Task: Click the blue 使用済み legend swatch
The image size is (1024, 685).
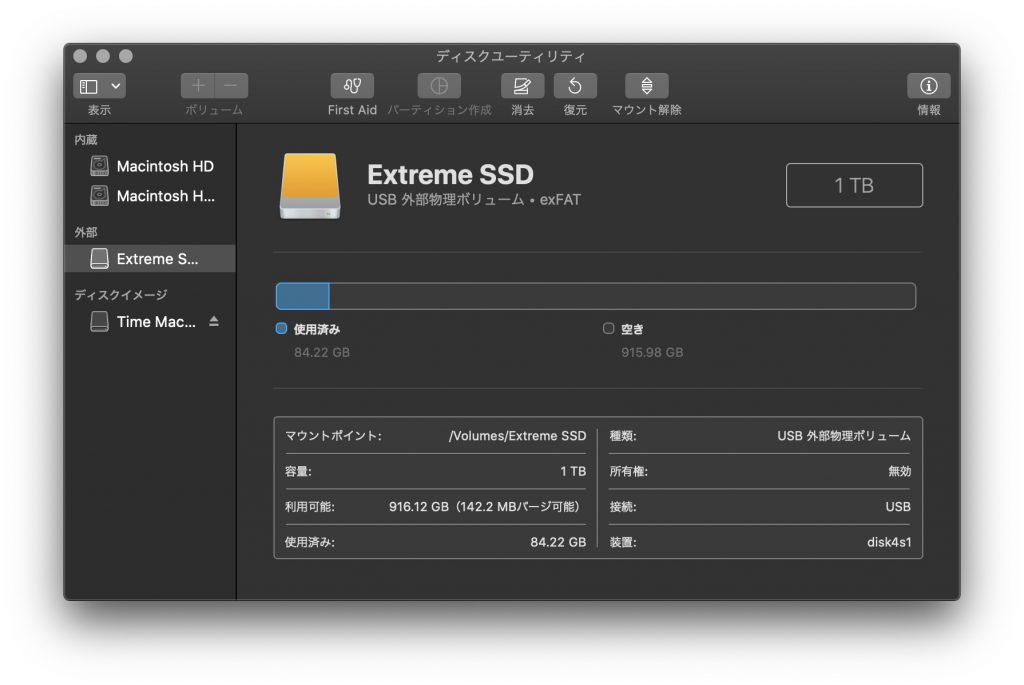Action: coord(281,328)
